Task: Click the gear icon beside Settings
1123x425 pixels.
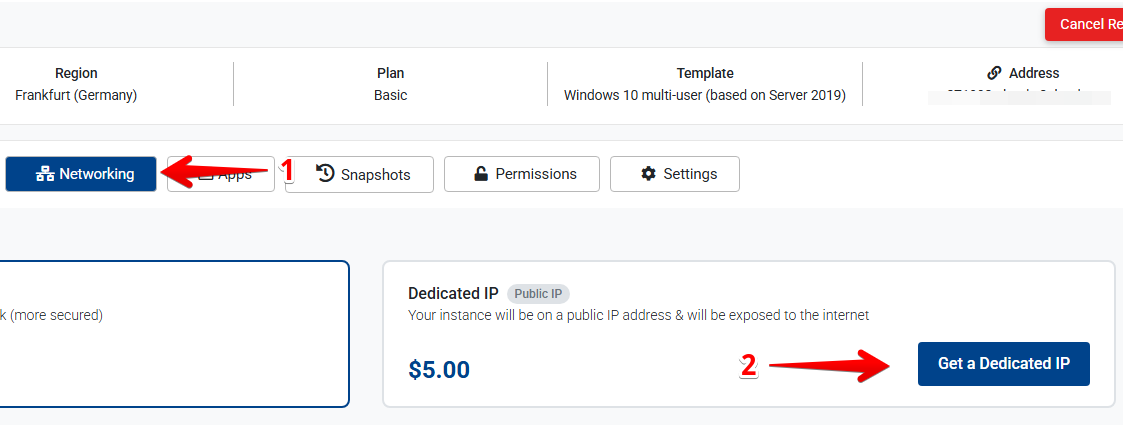Action: coord(648,174)
